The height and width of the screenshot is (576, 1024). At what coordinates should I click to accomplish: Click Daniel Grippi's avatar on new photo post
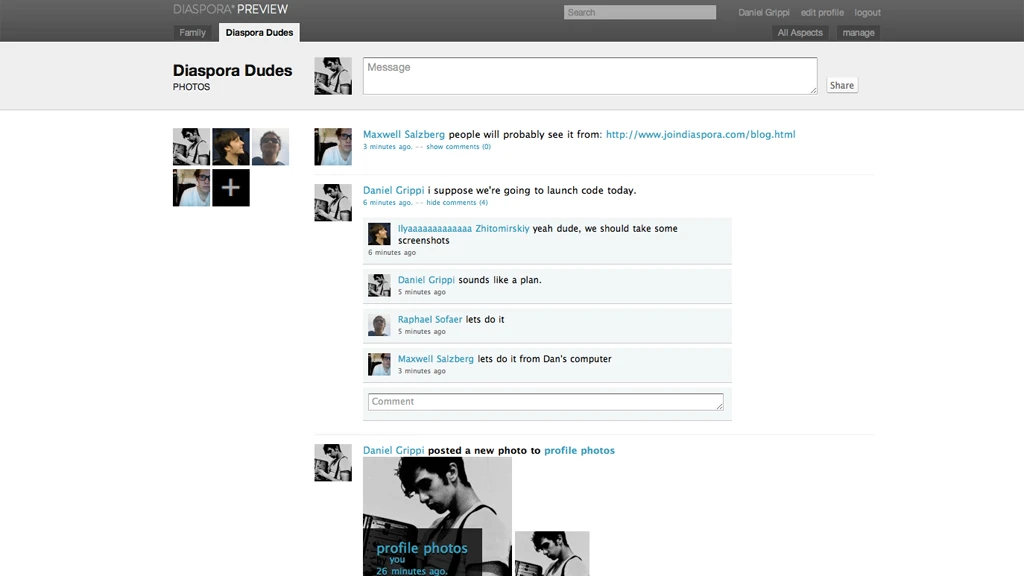(x=333, y=462)
